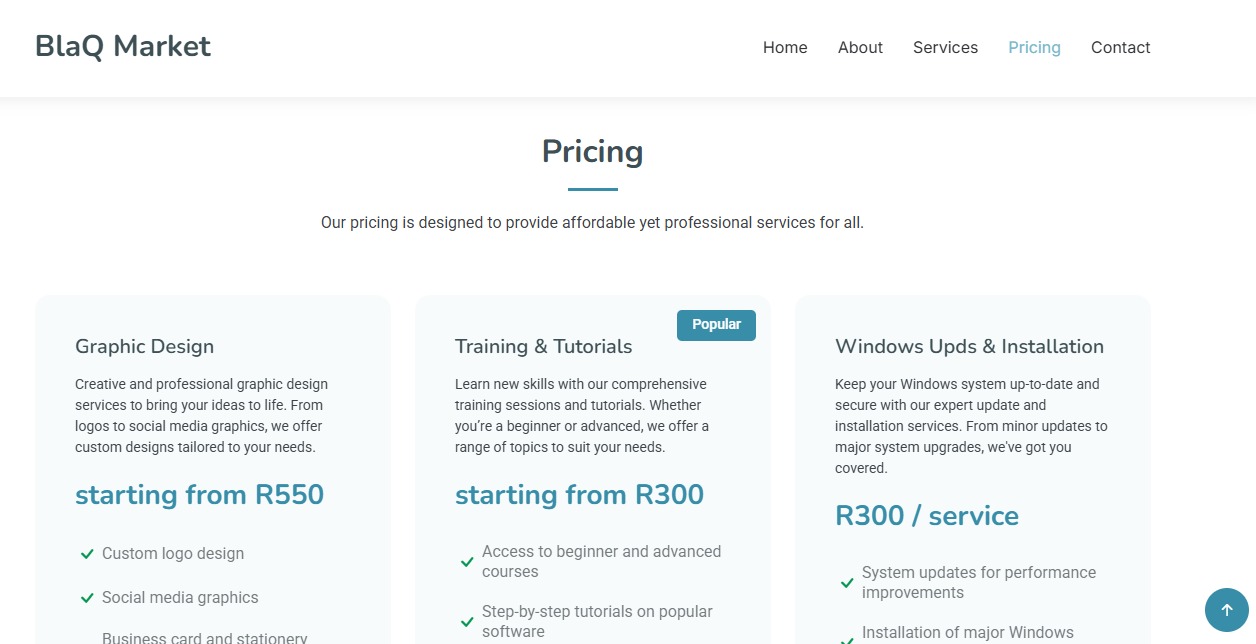Click checkmark icon beside Social media graphics
The width and height of the screenshot is (1256, 644).
pos(87,598)
